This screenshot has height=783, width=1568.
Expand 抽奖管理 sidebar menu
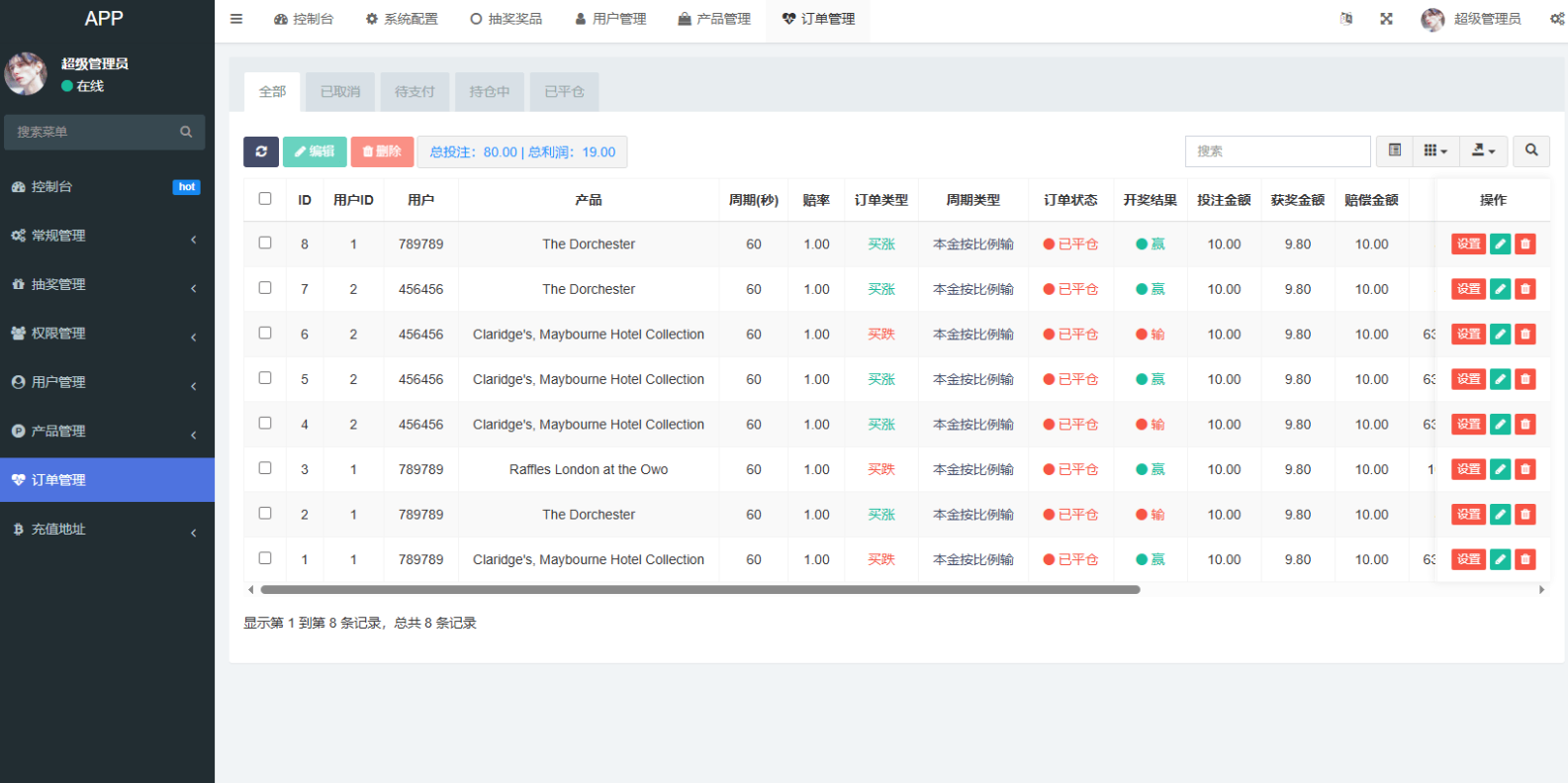(107, 285)
